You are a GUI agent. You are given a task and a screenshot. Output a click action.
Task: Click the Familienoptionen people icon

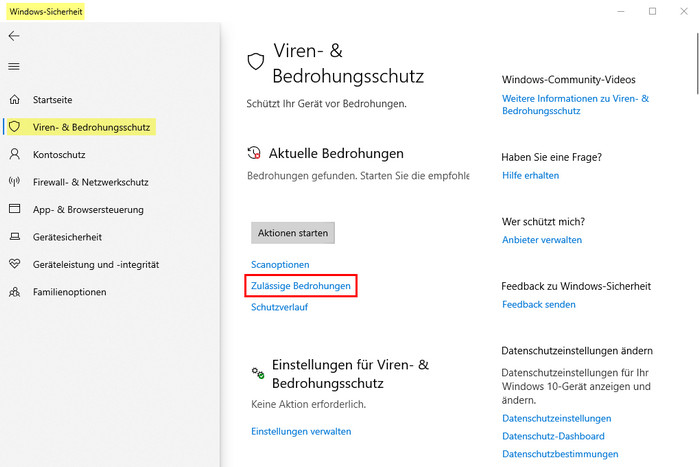coord(15,292)
